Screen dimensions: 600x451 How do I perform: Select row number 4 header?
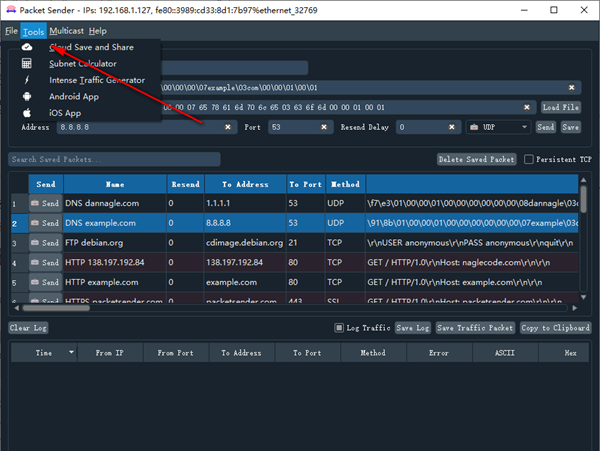point(19,263)
